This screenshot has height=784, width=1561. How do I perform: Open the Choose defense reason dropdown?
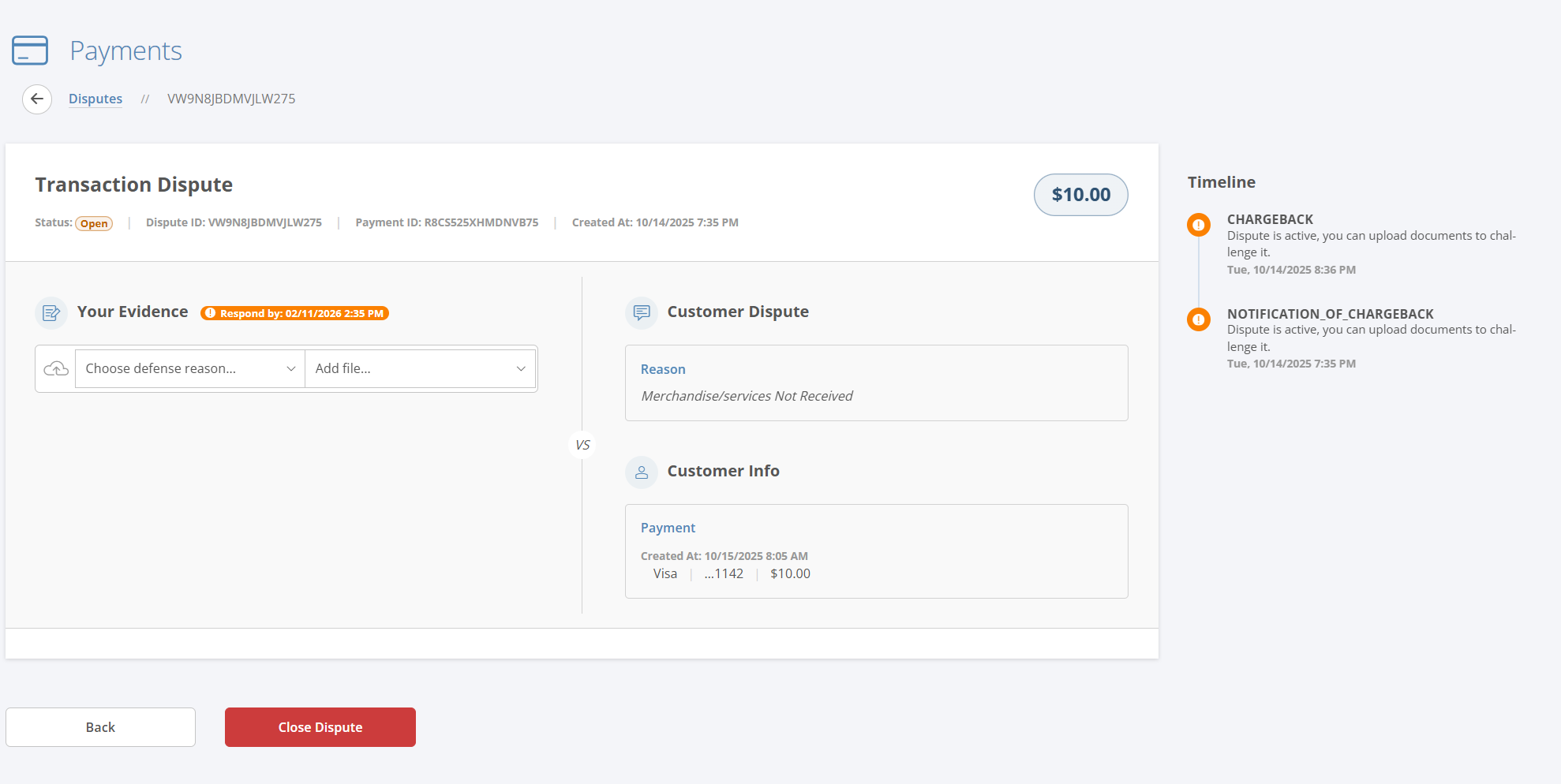(190, 368)
